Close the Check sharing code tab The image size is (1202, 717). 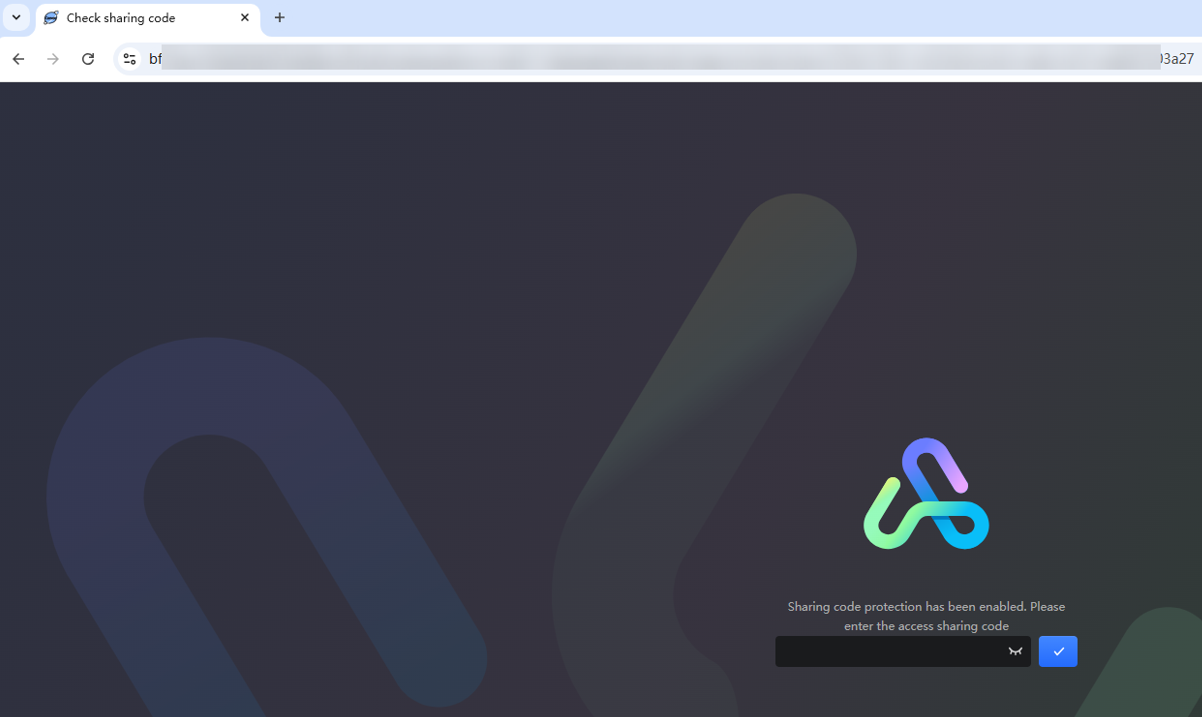[x=245, y=18]
